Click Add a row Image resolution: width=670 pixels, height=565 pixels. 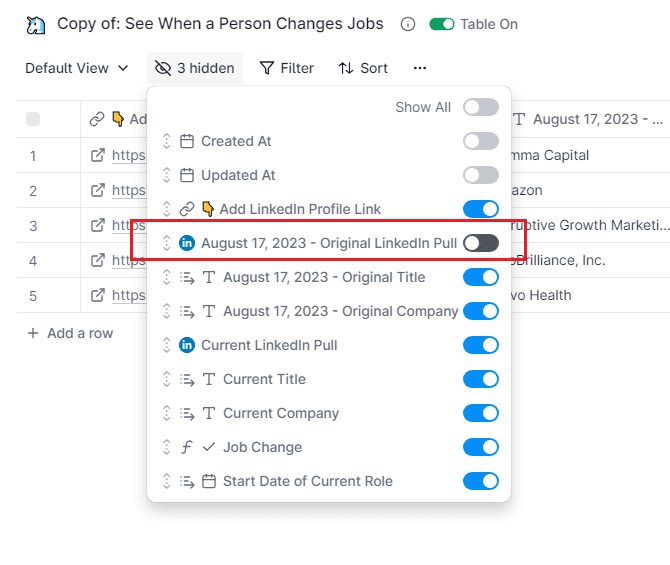(x=70, y=332)
